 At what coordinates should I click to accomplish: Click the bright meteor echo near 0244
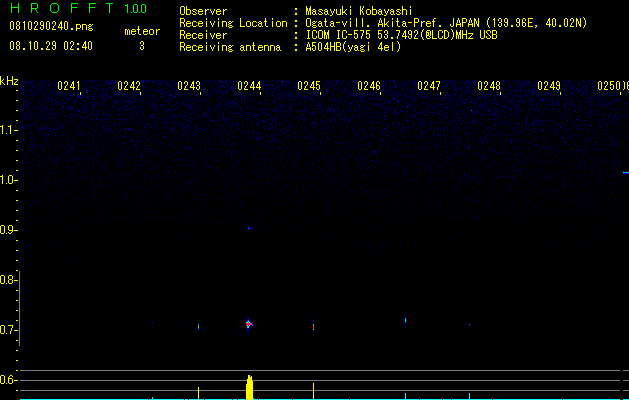click(249, 324)
